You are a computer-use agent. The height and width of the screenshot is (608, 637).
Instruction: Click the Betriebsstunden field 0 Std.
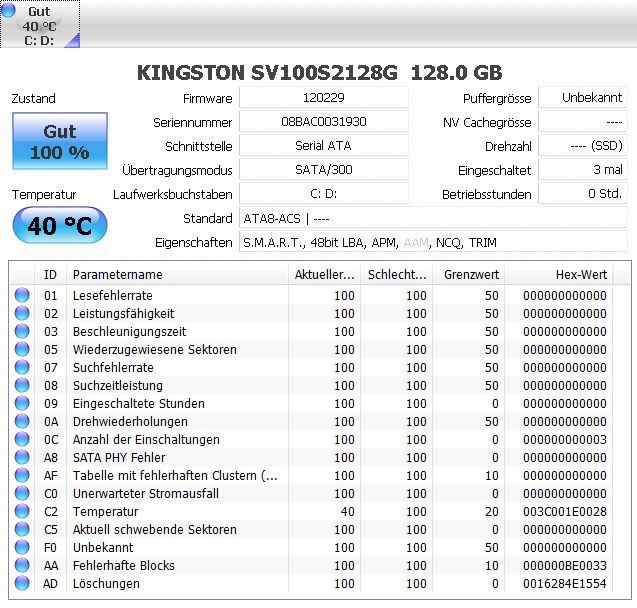click(583, 193)
